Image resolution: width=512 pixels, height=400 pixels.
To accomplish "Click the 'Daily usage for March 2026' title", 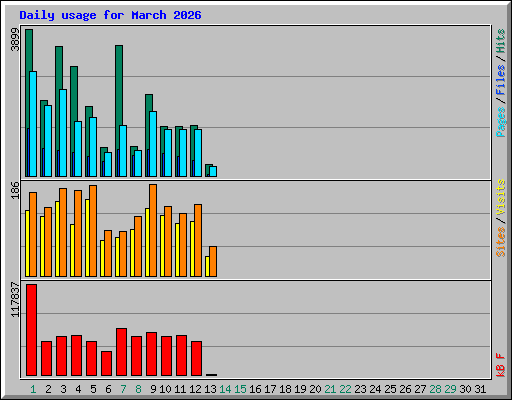I will [x=110, y=15].
